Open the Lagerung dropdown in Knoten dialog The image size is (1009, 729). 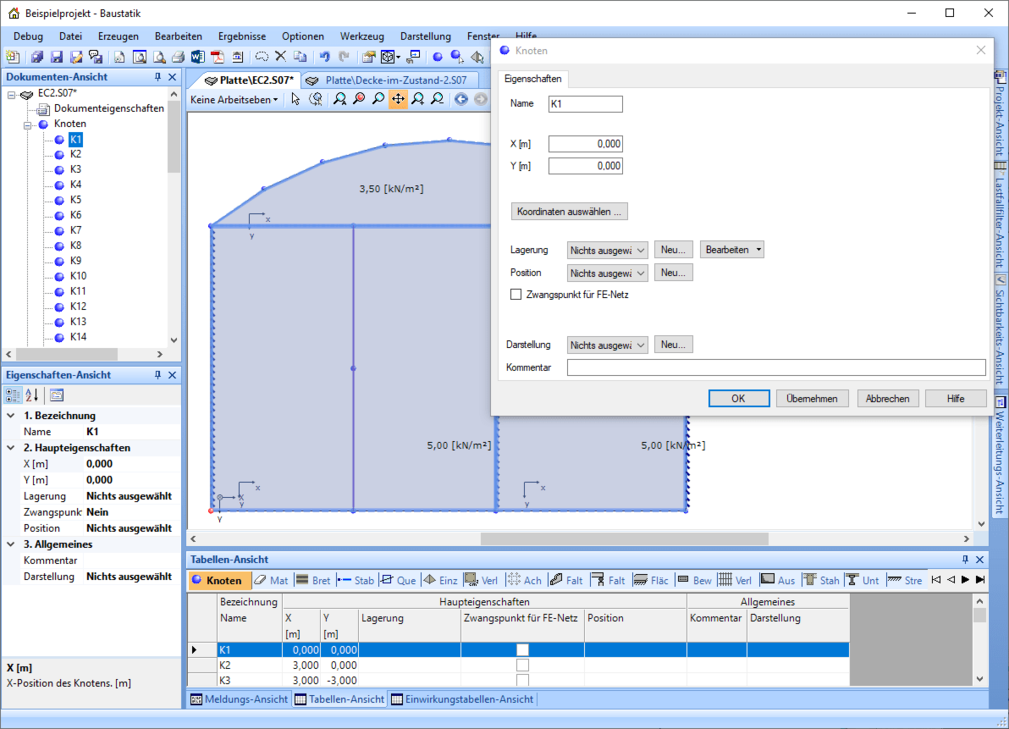pyautogui.click(x=607, y=250)
